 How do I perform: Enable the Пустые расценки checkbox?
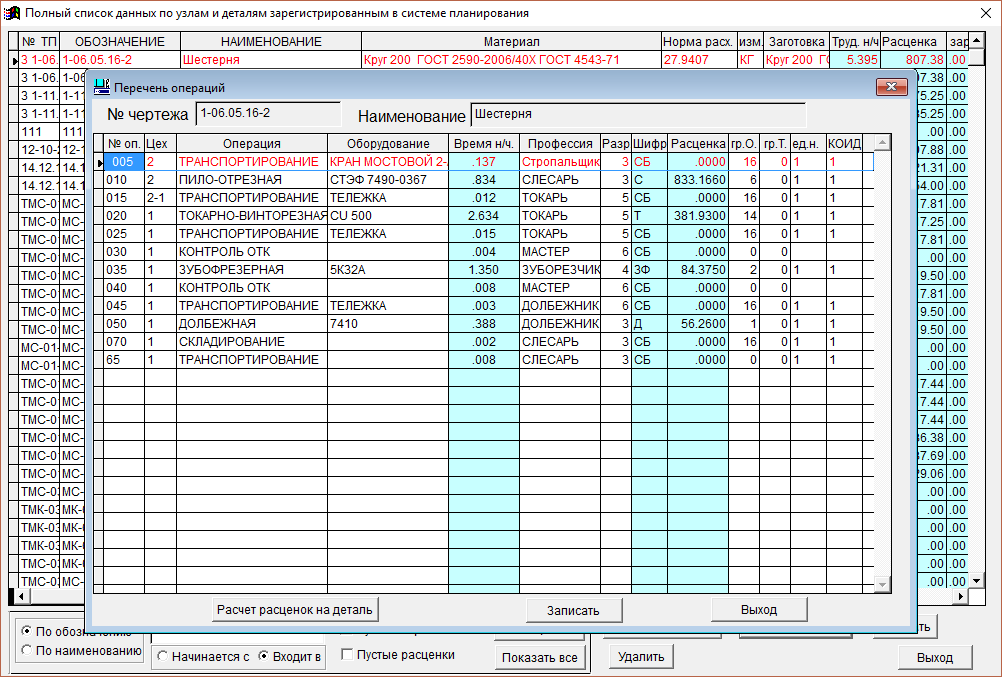pos(348,655)
